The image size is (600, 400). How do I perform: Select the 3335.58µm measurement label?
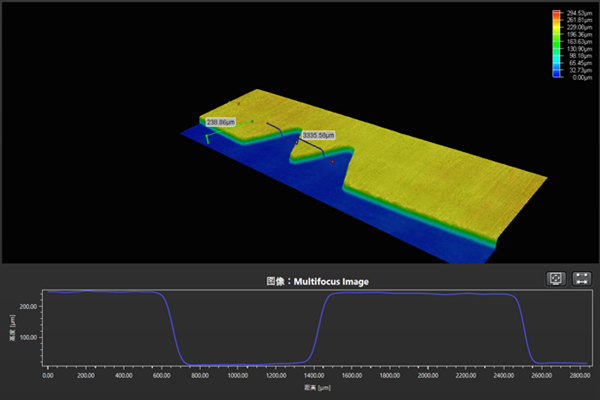318,134
